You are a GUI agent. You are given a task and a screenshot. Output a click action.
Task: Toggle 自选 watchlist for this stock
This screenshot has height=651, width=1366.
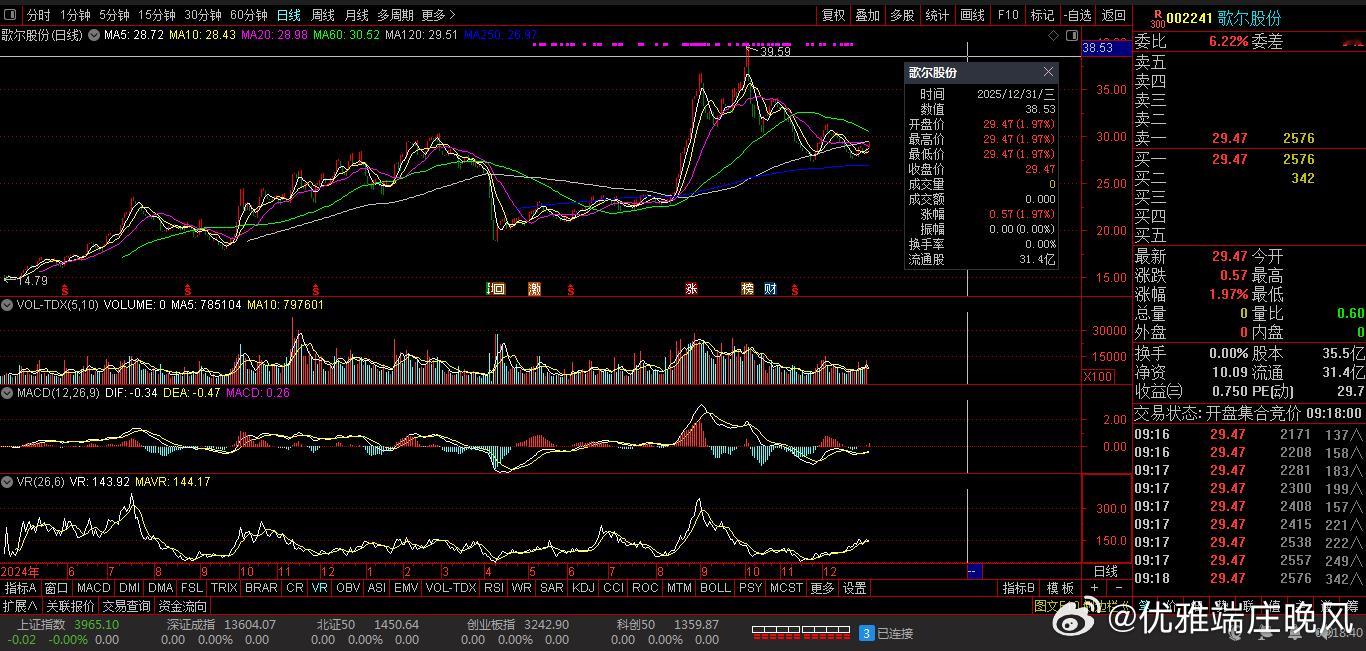tap(1077, 15)
